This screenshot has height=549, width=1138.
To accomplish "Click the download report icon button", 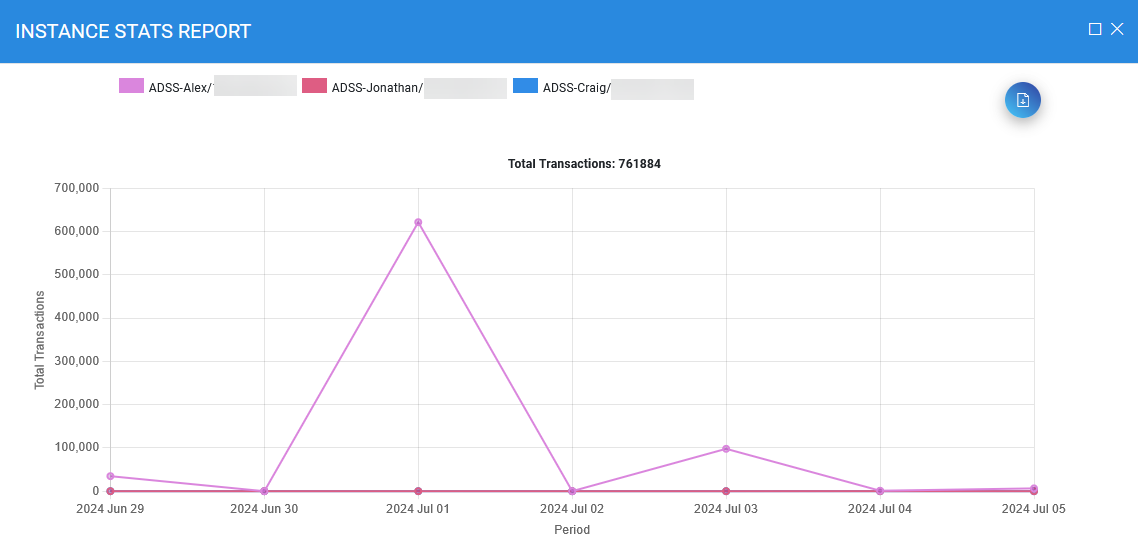I will coord(1022,100).
